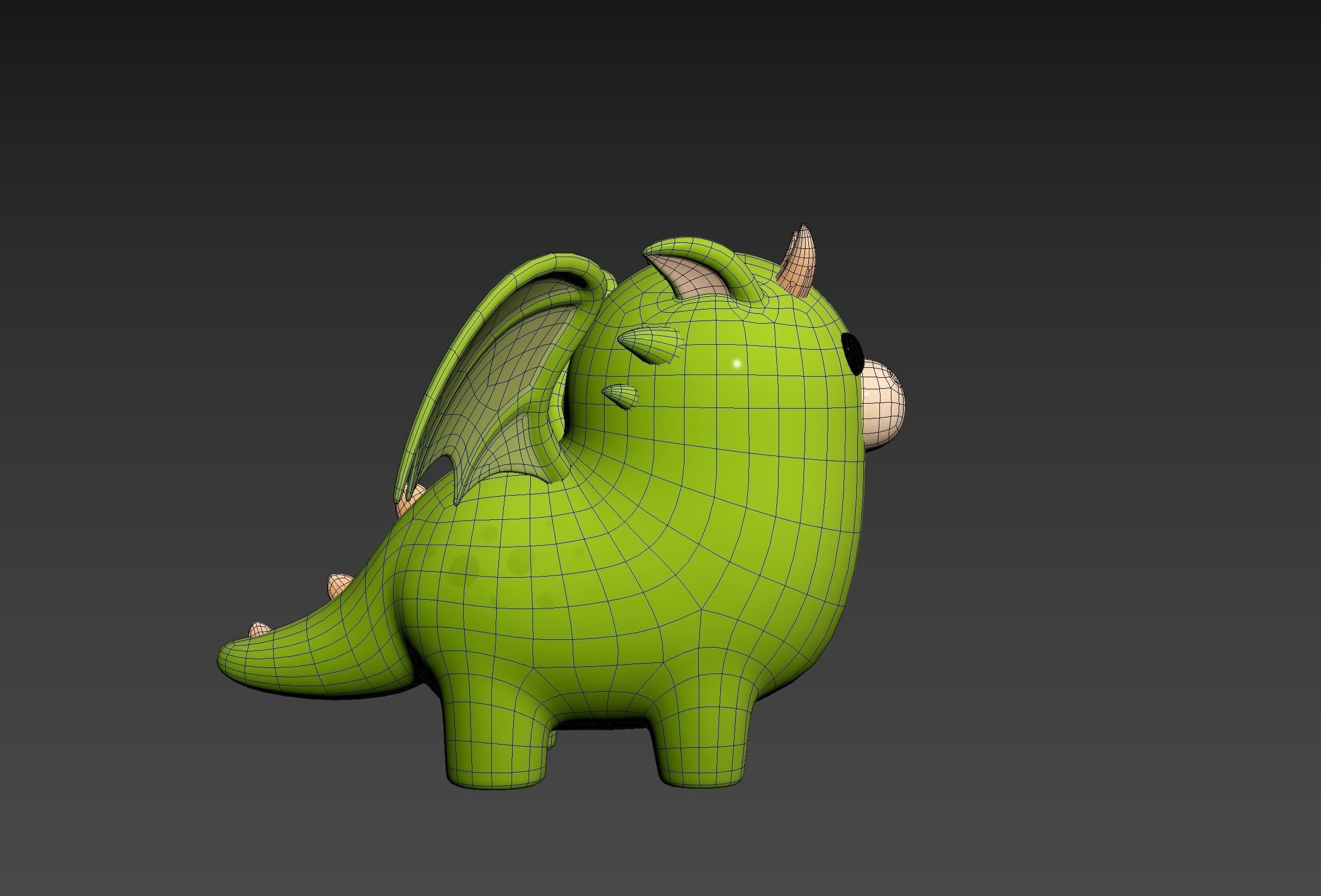Click the specular highlight on the dragon's head

point(737,363)
